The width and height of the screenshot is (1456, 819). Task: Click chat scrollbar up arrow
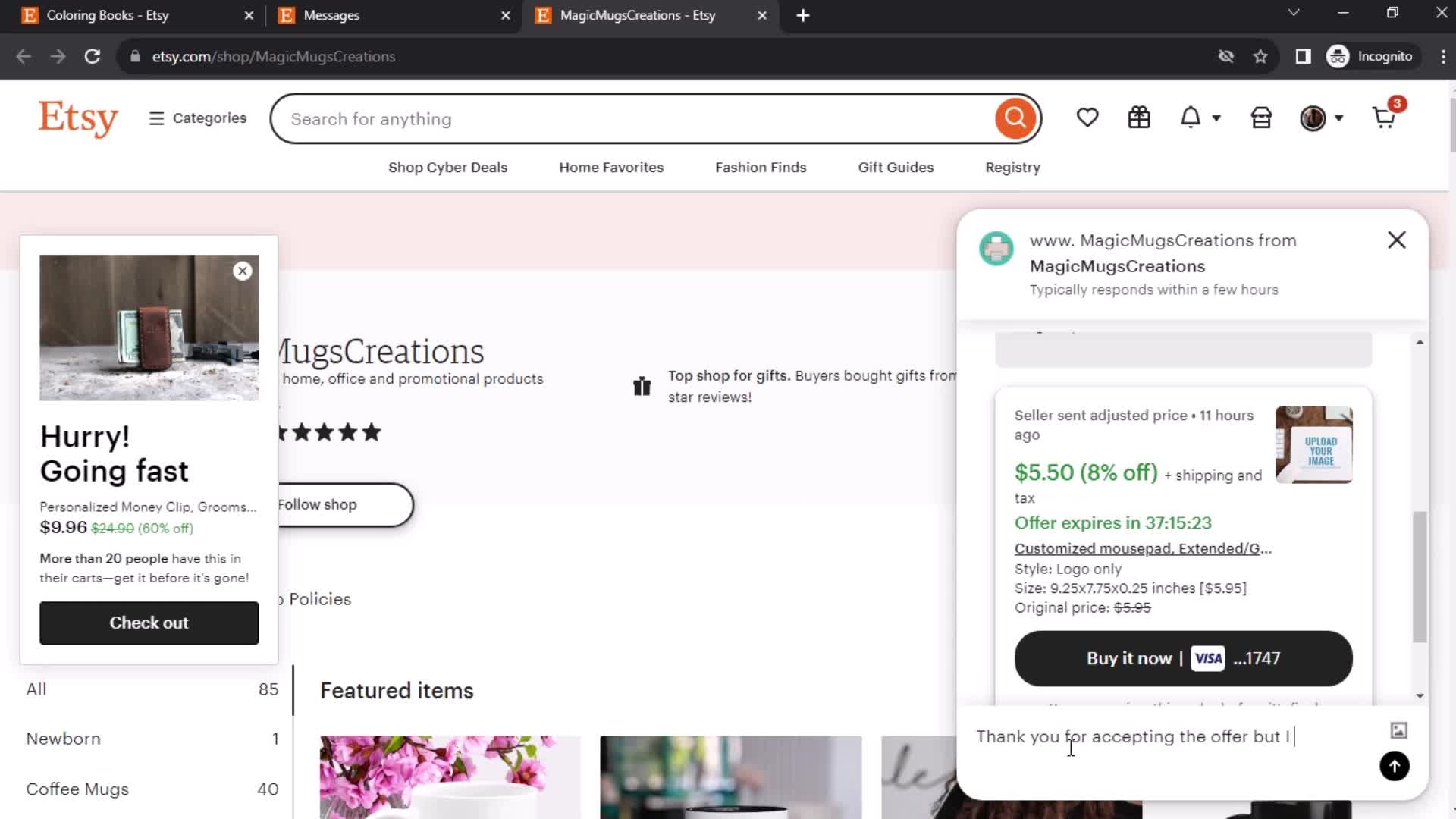(x=1420, y=342)
